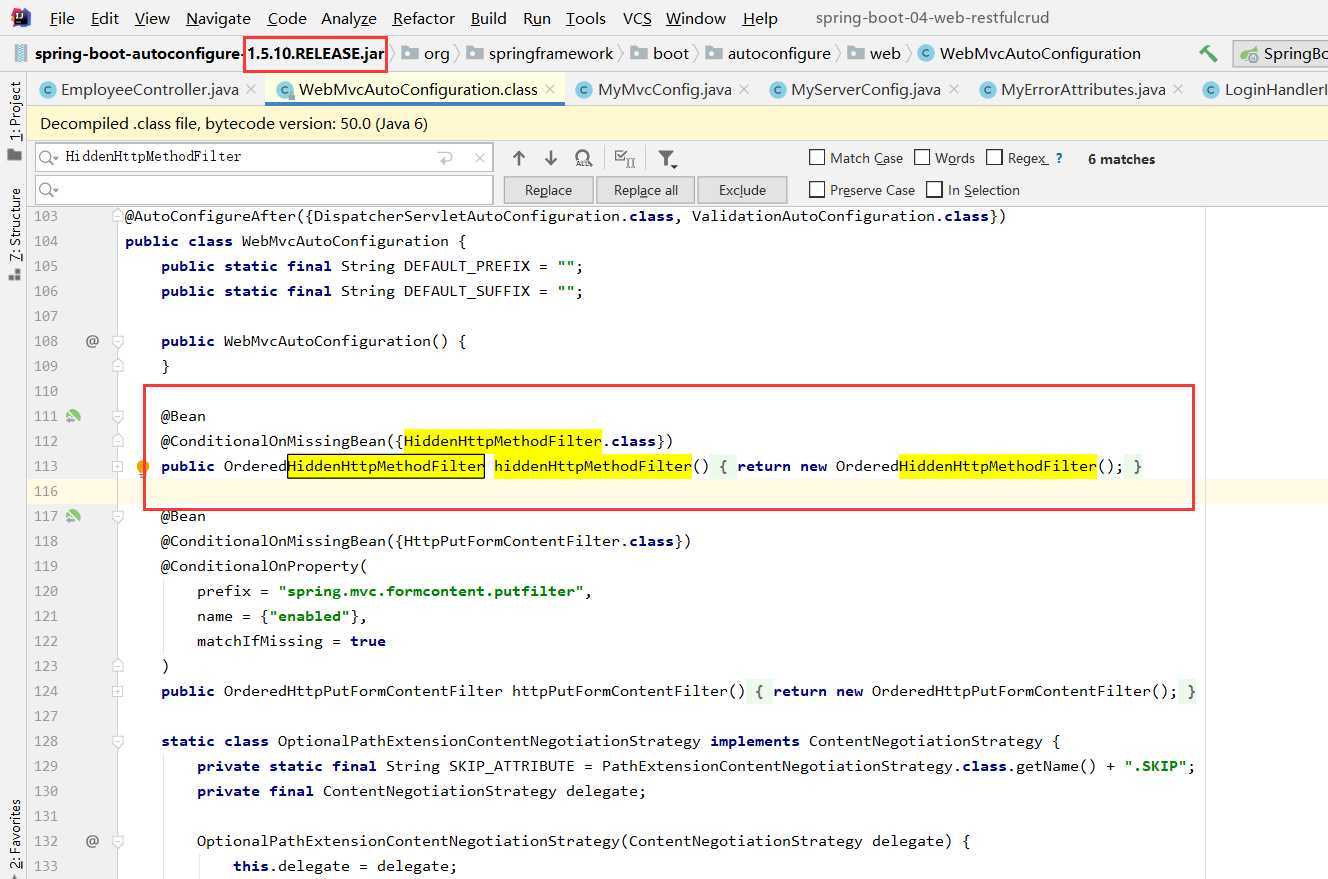Open the View menu
1328x879 pixels.
click(152, 18)
